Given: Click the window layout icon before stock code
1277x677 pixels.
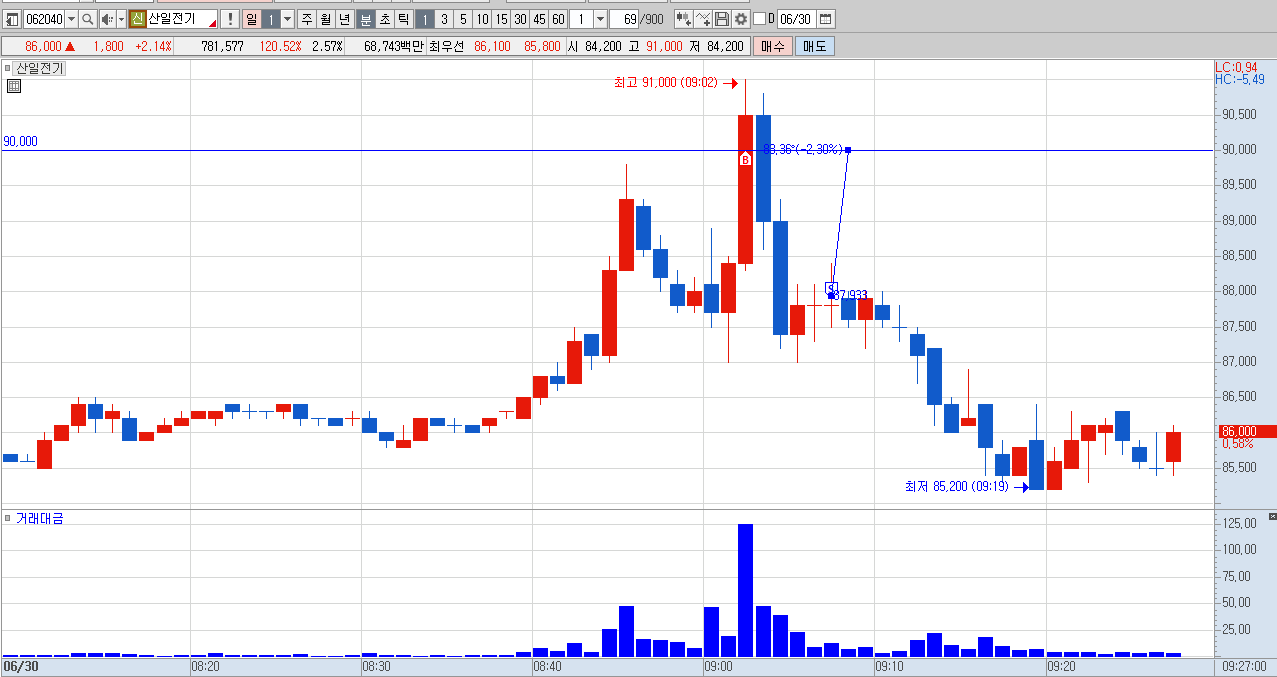Looking at the screenshot, I should point(12,19).
